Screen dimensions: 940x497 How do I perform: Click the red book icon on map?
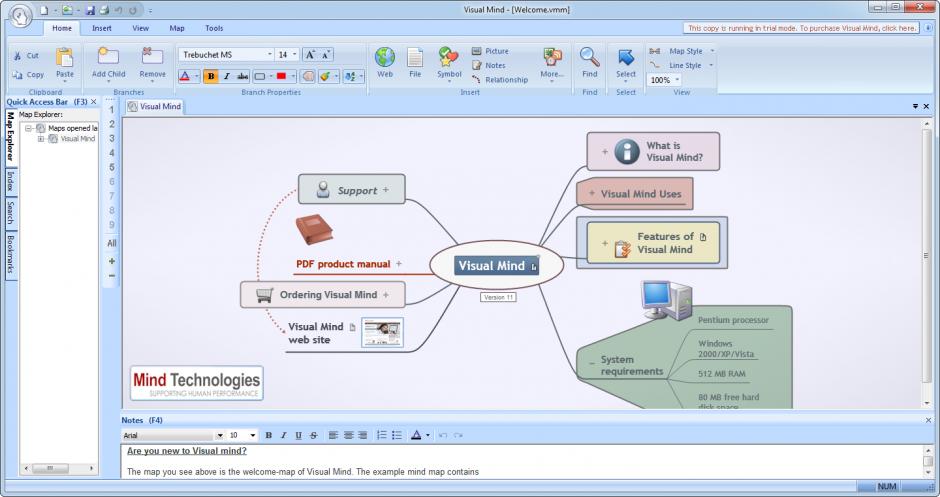click(314, 230)
